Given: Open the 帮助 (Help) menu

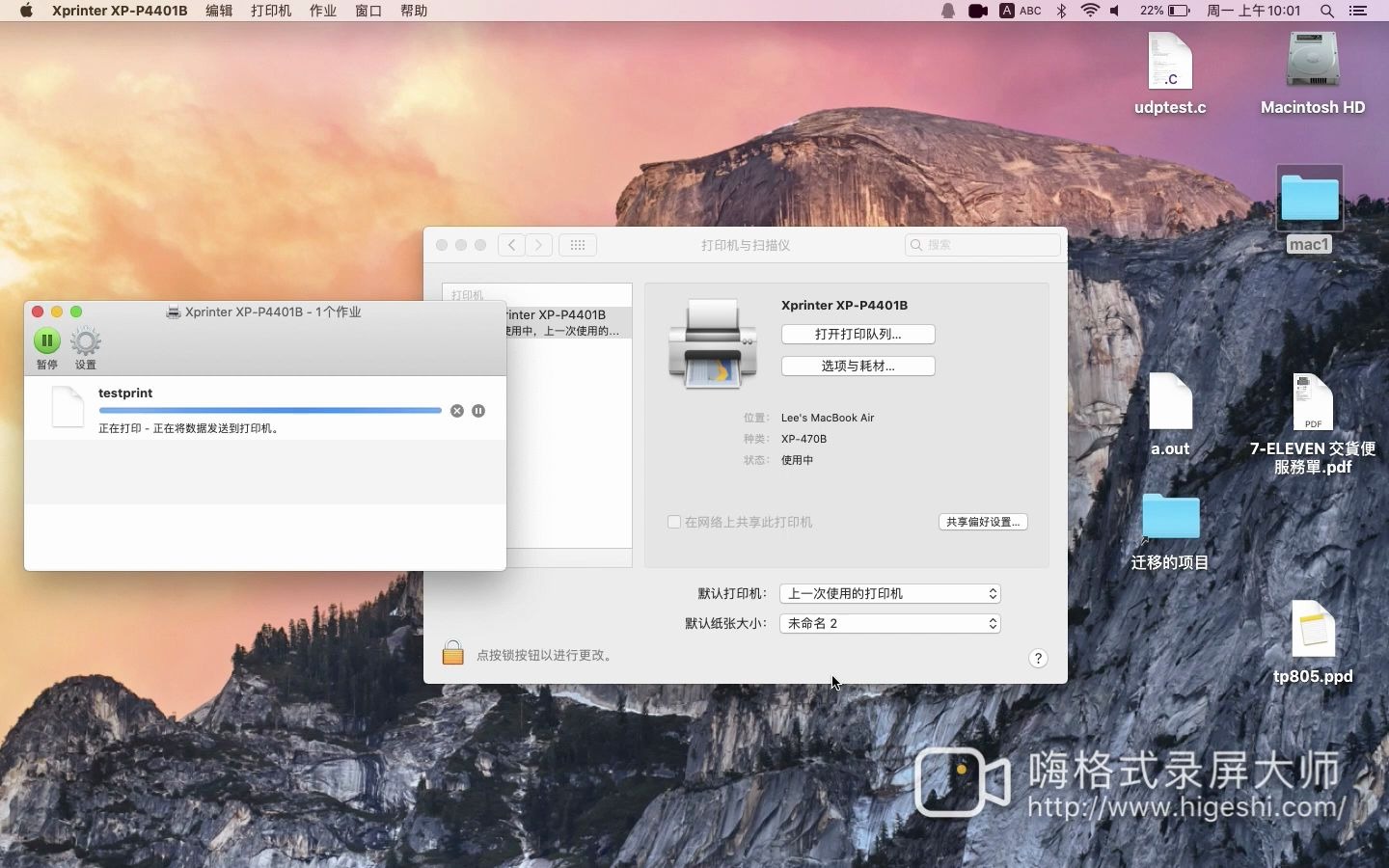Looking at the screenshot, I should (414, 11).
